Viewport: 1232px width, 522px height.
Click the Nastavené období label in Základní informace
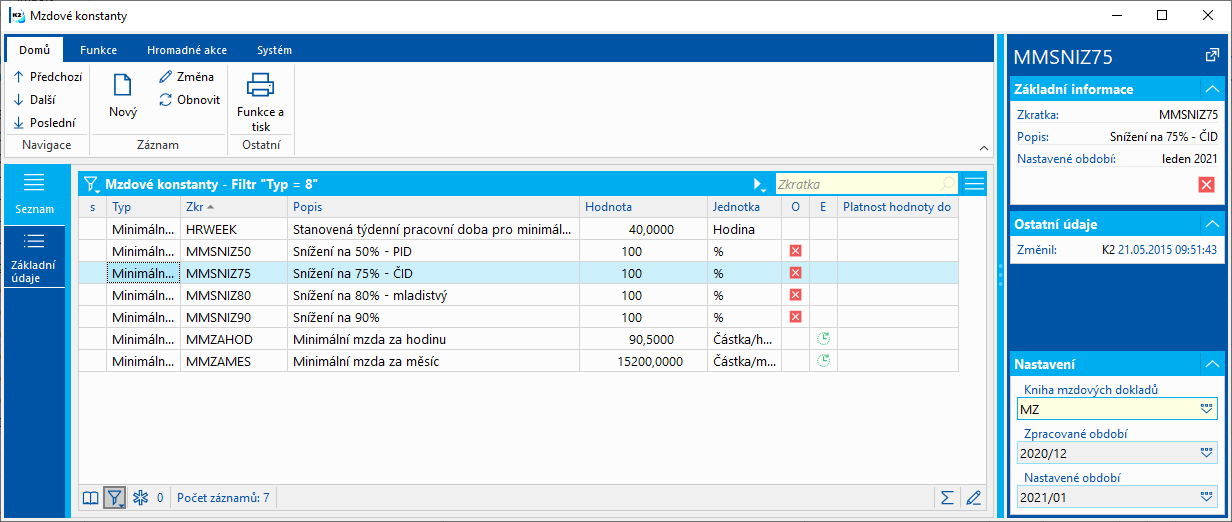tap(1066, 158)
